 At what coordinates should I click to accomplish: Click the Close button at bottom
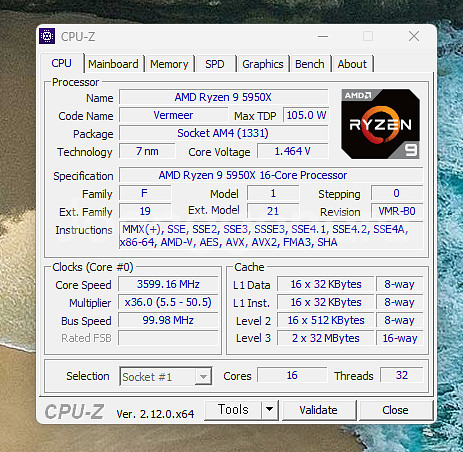(x=395, y=410)
